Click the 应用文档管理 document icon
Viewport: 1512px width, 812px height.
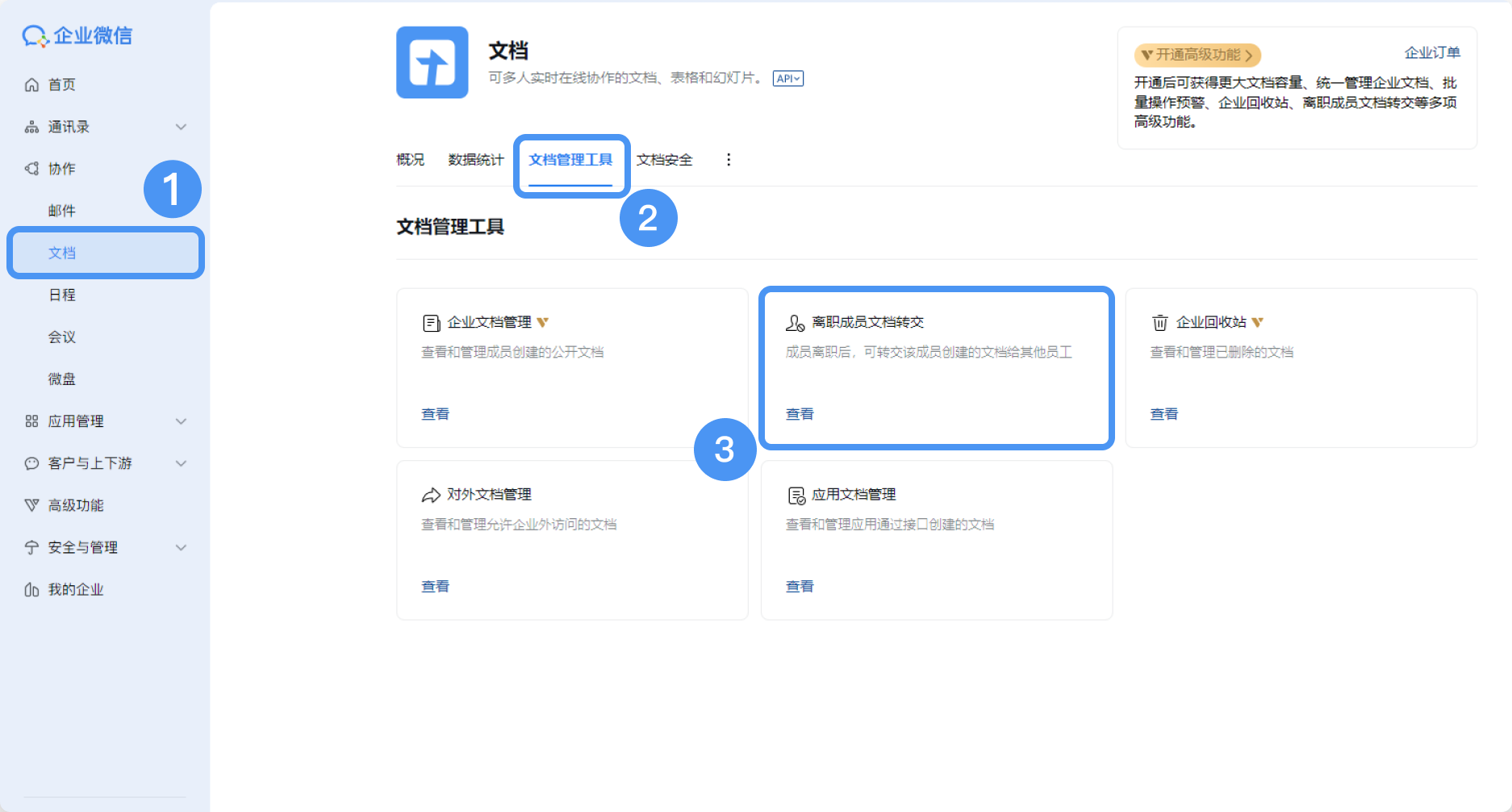click(x=796, y=496)
